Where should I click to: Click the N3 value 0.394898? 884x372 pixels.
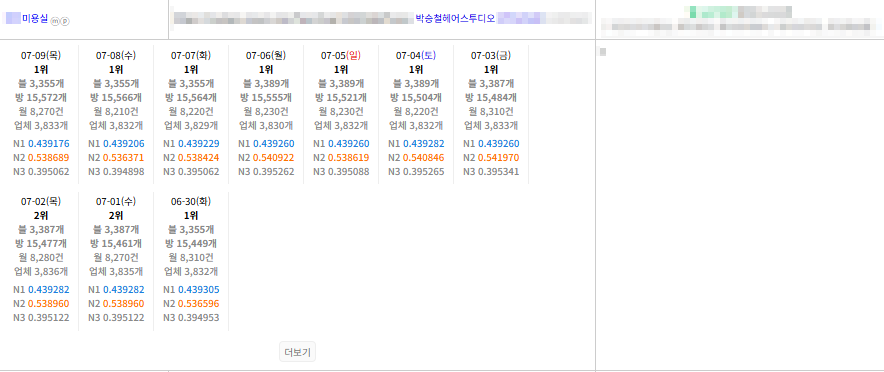pos(124,171)
